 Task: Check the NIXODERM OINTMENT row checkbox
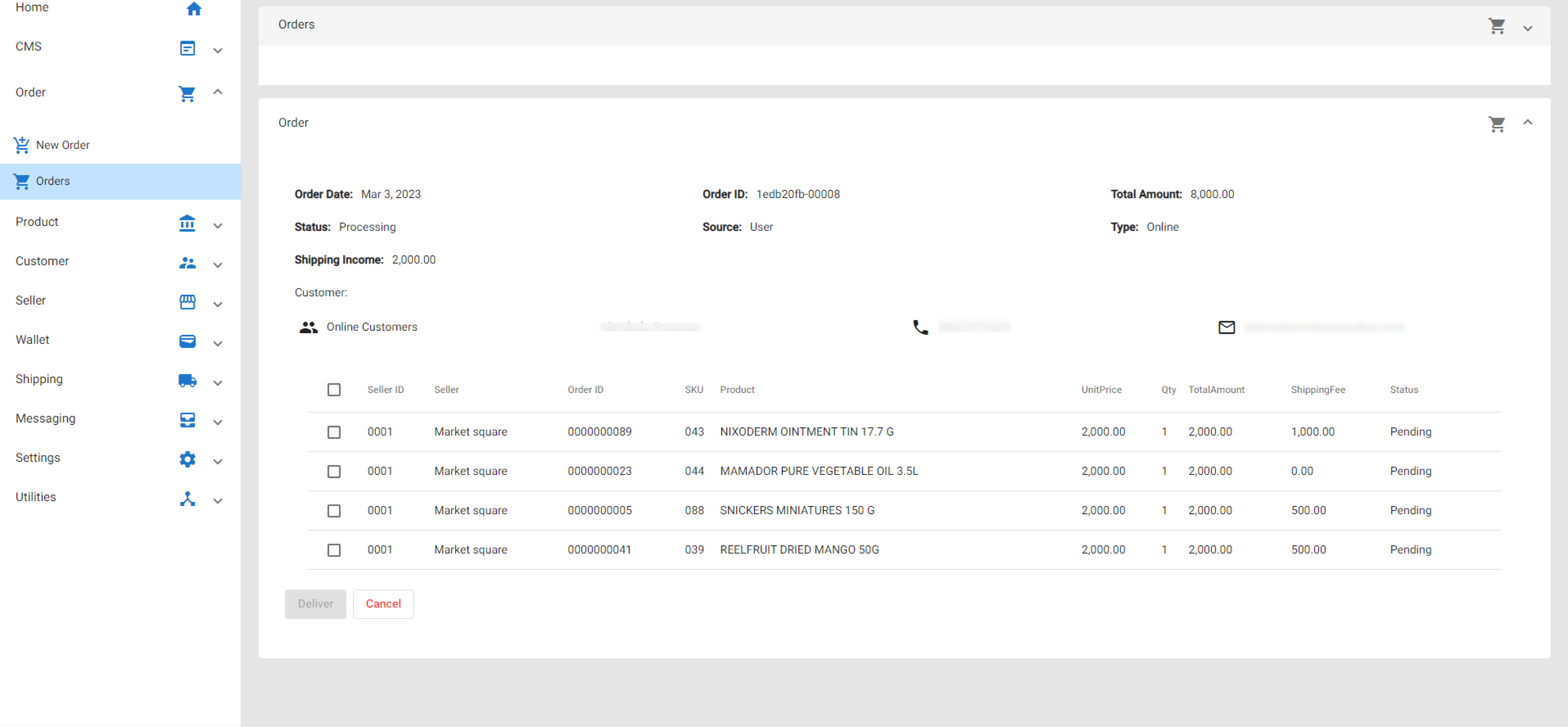(334, 432)
